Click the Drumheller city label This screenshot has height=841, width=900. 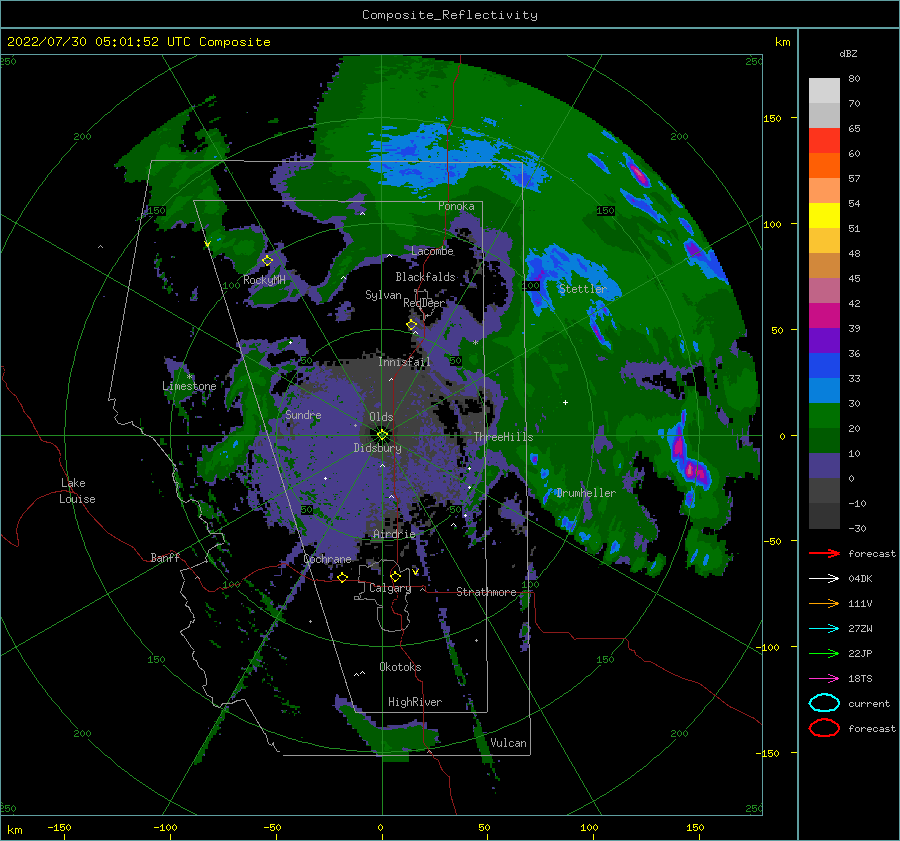[586, 493]
